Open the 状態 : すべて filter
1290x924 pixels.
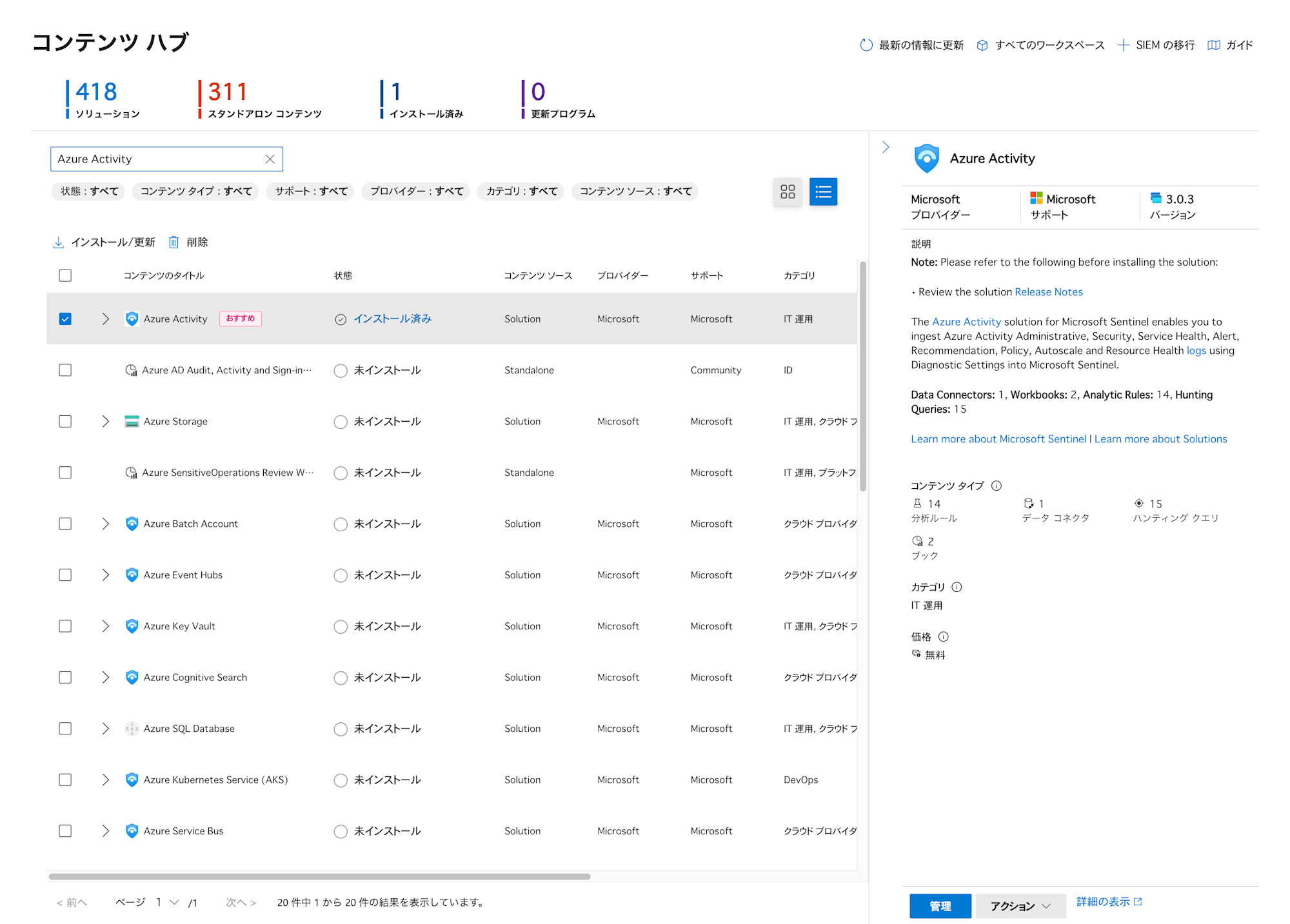pos(90,192)
